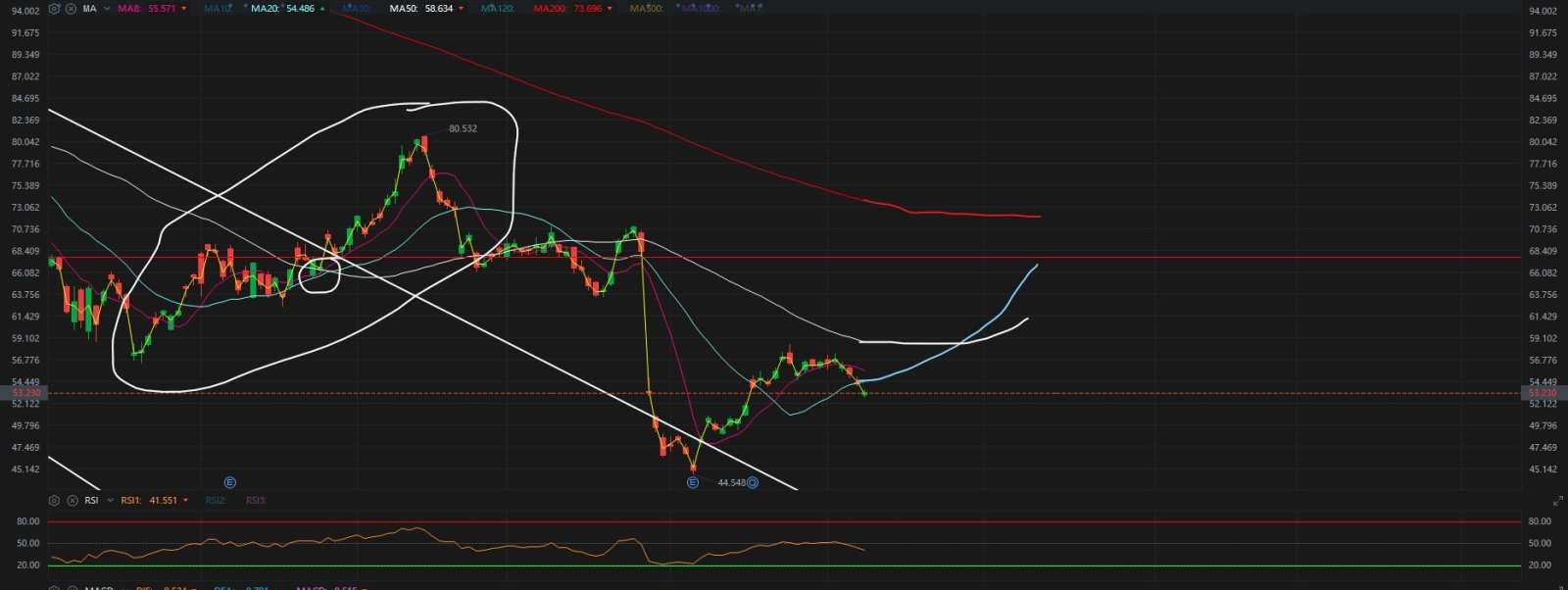
Task: Click the circular marker right of the 44.548 label
Action: 753,483
